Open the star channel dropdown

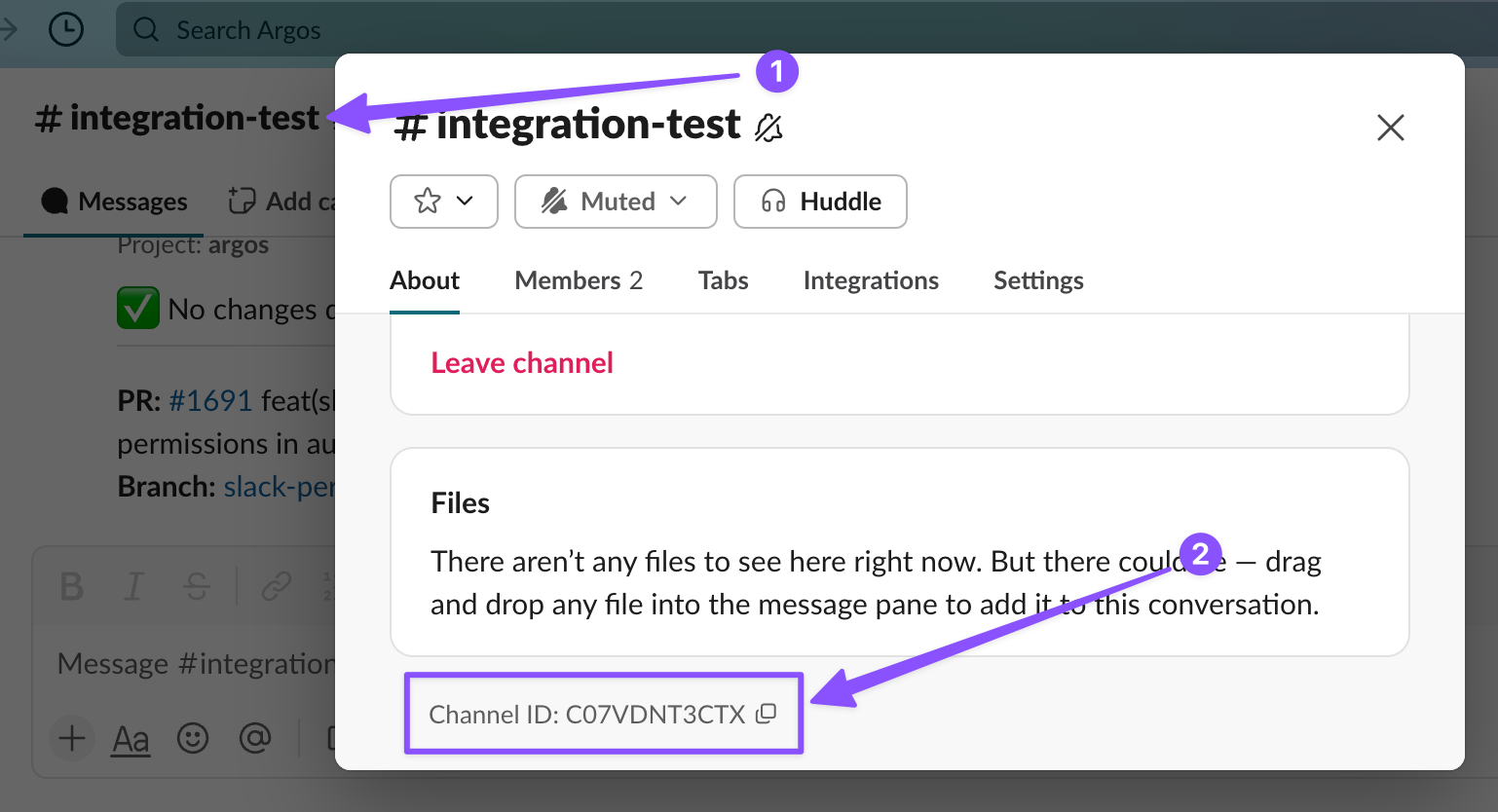(x=444, y=202)
